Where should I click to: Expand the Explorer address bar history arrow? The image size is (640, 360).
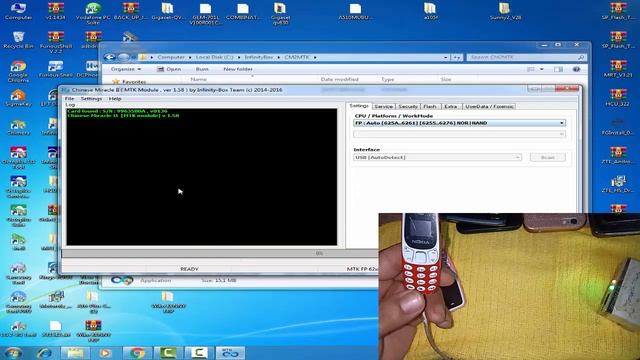click(x=445, y=58)
